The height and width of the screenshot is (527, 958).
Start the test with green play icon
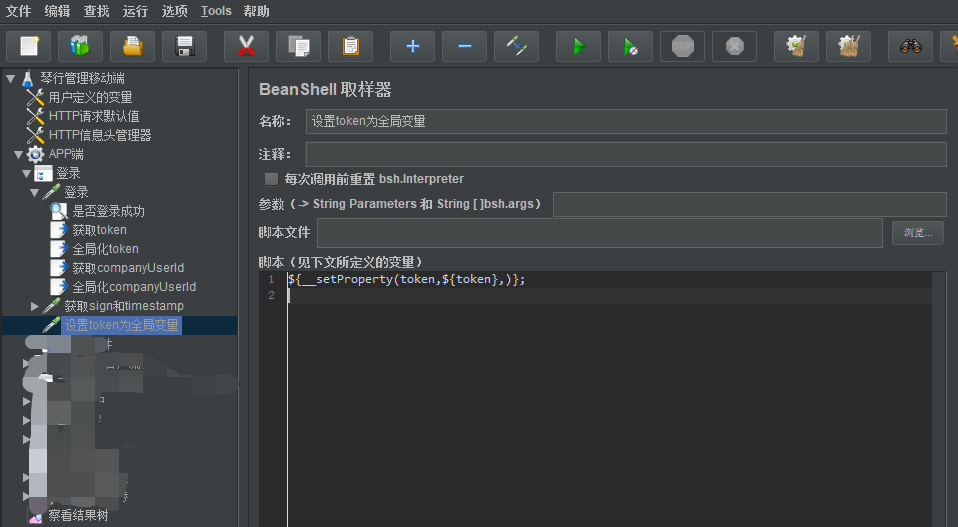(579, 46)
